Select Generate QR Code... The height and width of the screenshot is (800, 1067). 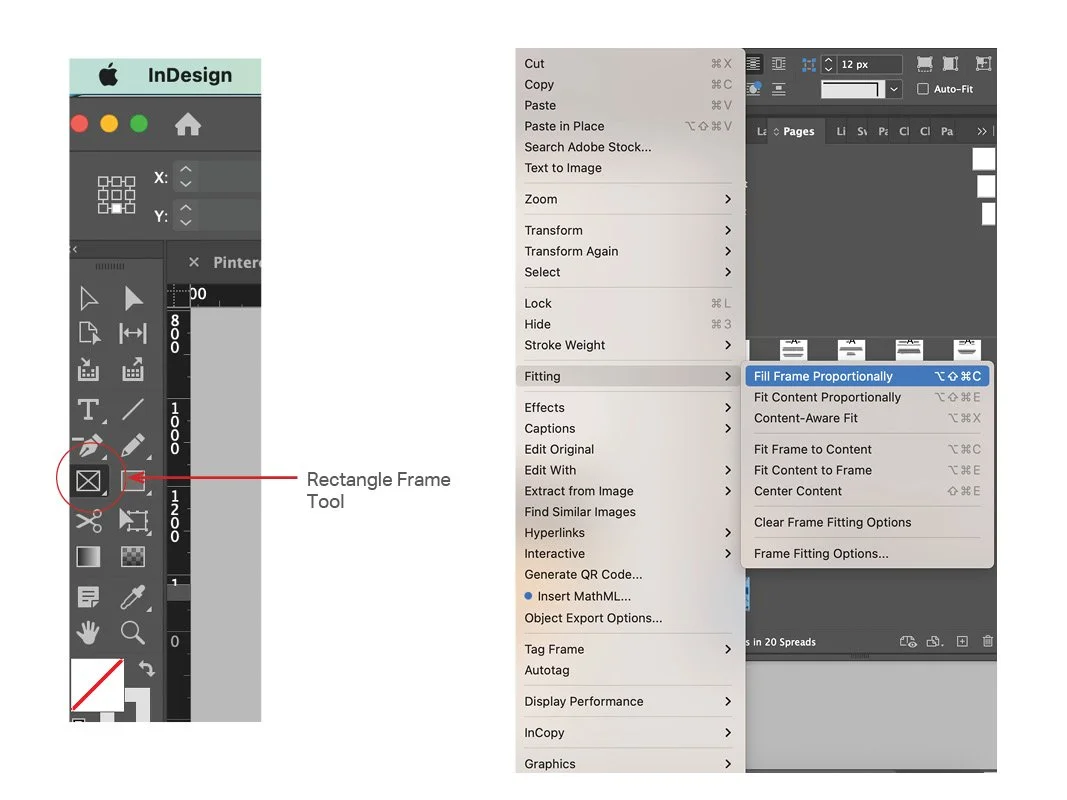click(x=627, y=575)
